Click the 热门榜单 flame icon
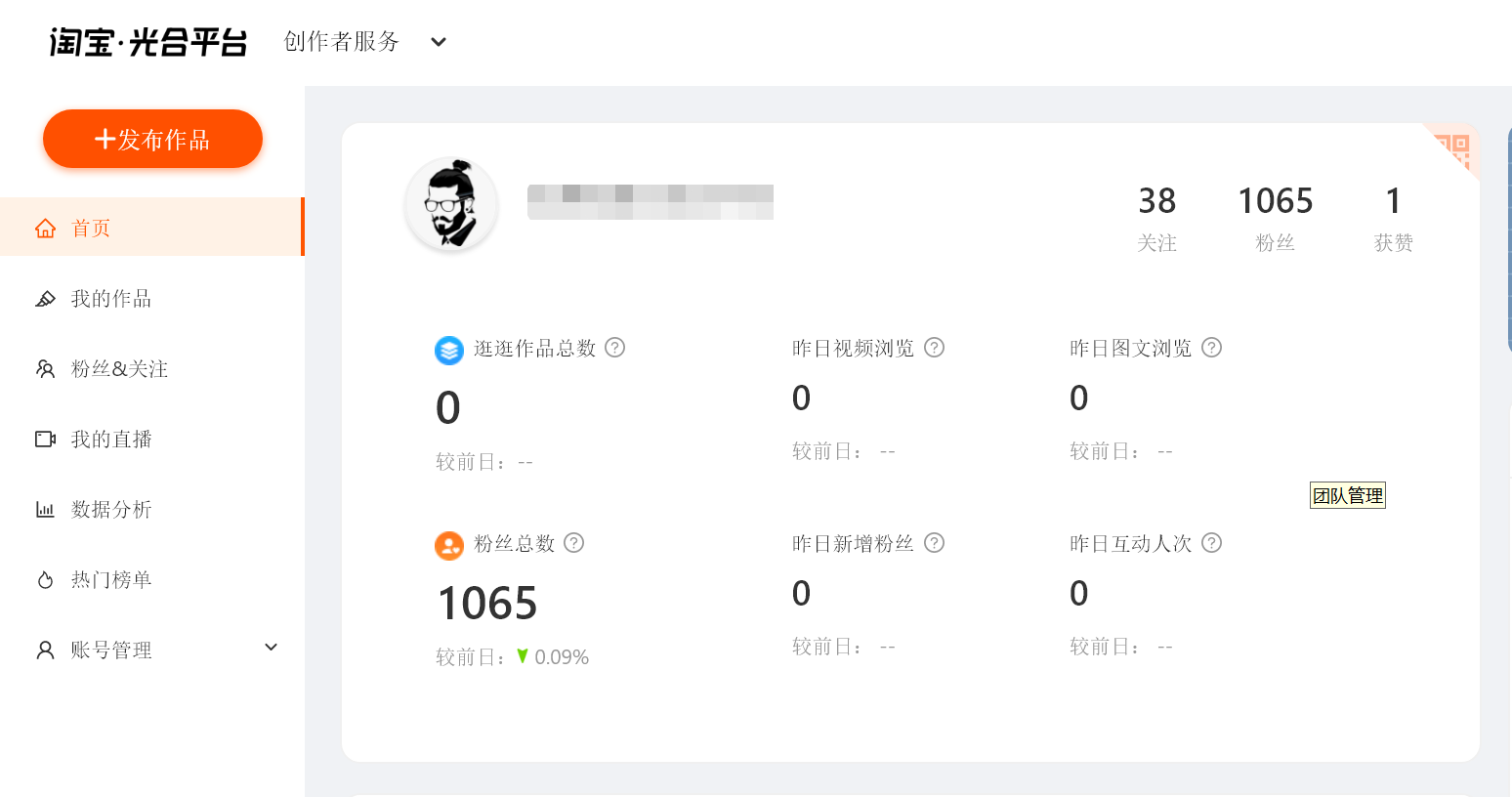 (x=45, y=579)
